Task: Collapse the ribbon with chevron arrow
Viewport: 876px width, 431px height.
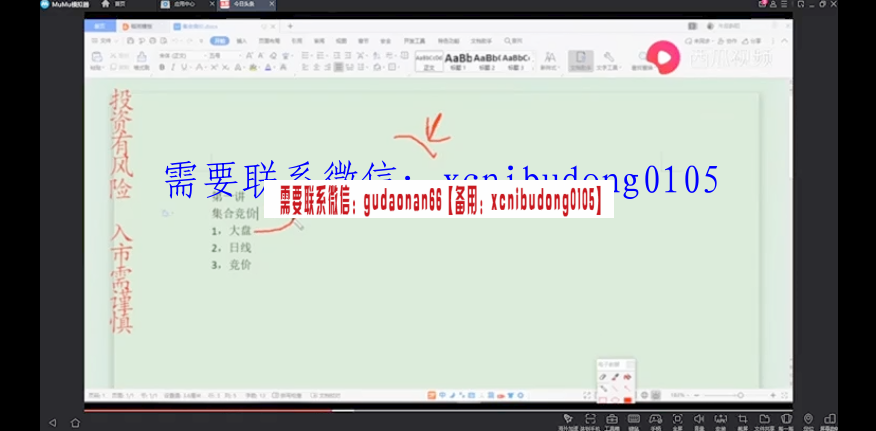Action: point(785,41)
